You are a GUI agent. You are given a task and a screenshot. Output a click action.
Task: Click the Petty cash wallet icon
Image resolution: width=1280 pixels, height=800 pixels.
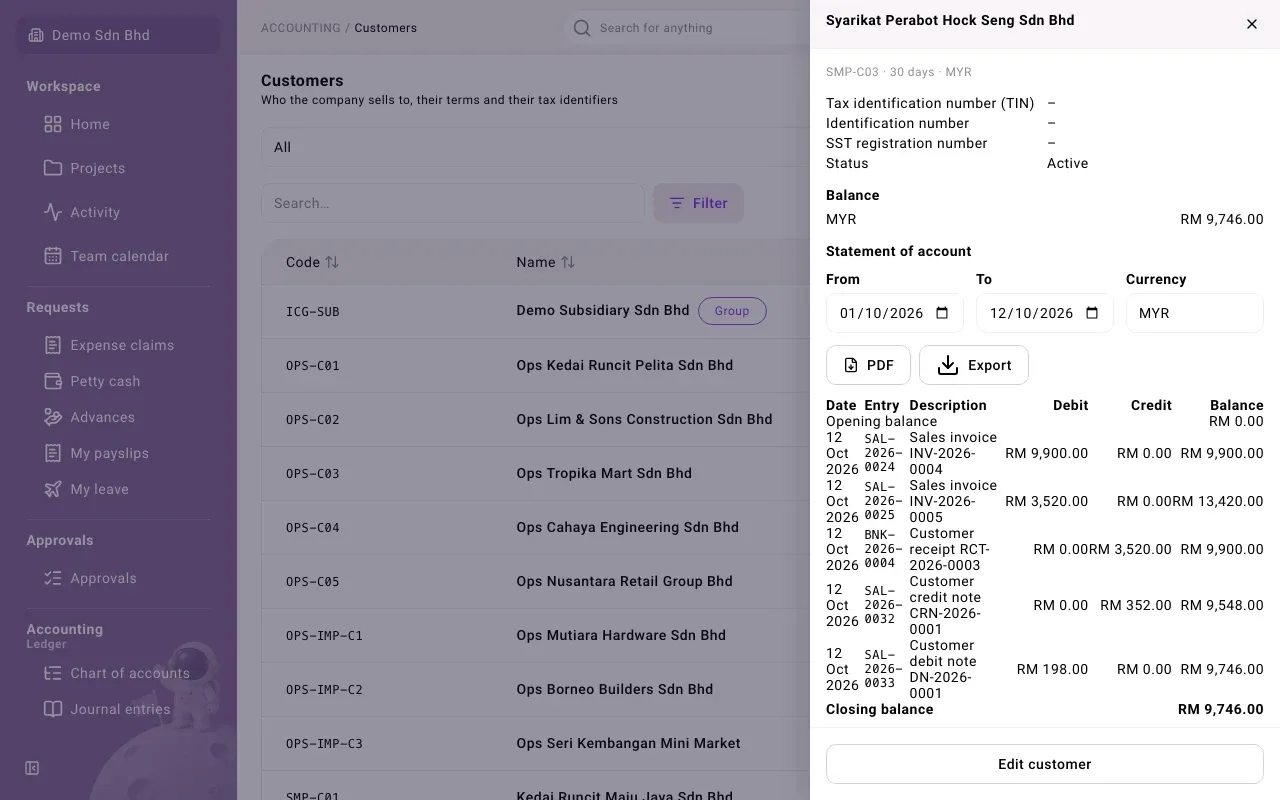tap(53, 381)
